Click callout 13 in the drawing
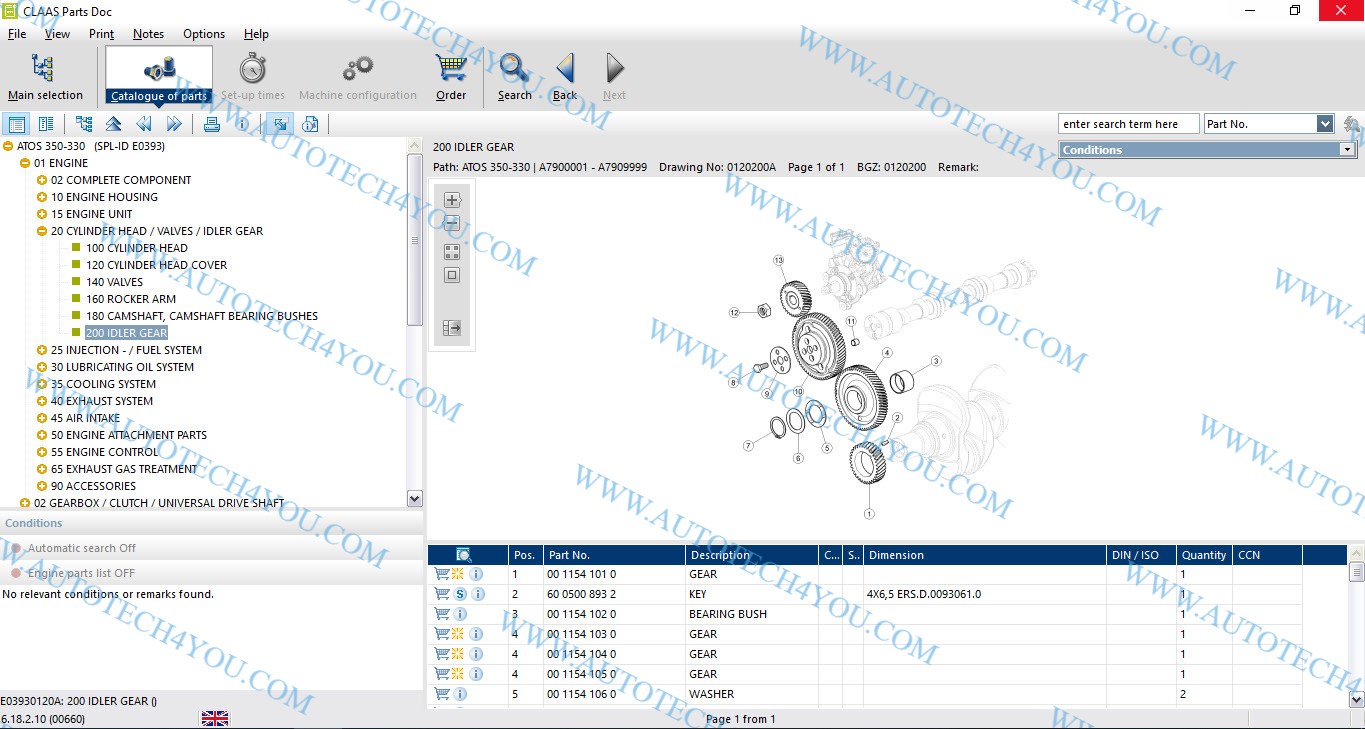The width and height of the screenshot is (1365, 729). coord(778,260)
